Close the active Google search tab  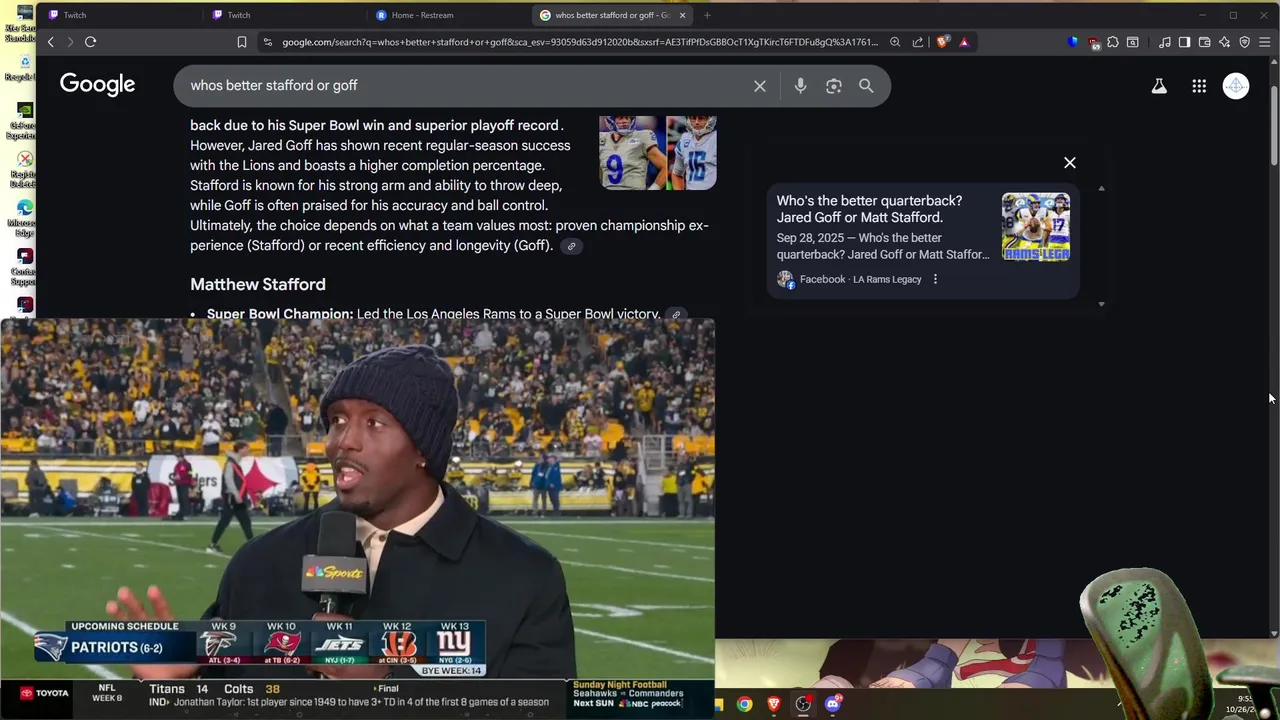tap(683, 15)
